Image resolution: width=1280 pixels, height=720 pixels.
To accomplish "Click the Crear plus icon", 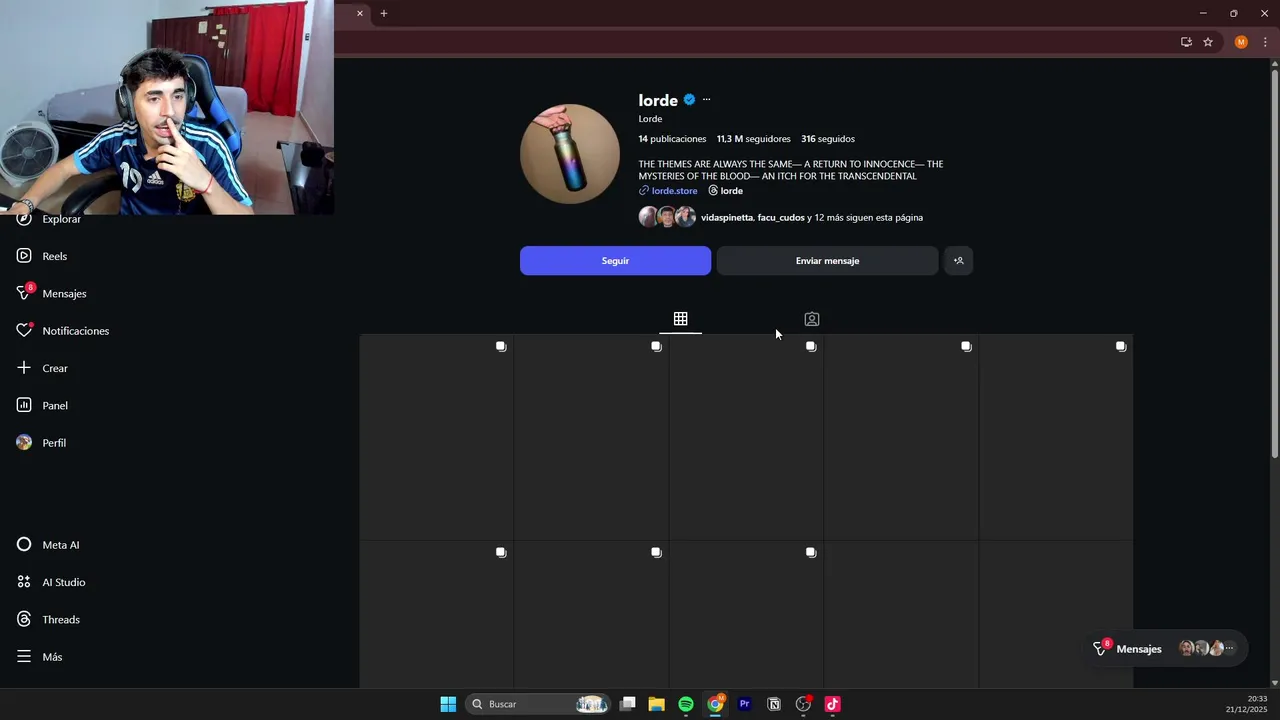I will click(x=24, y=368).
